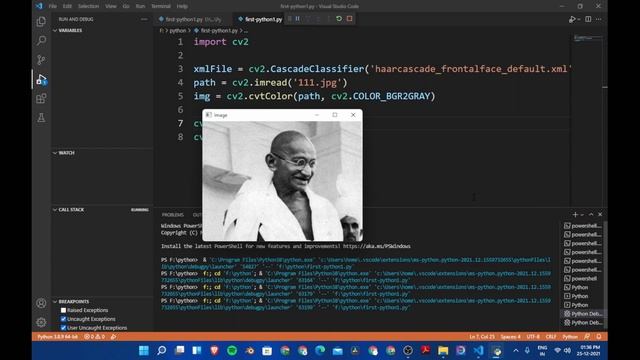Restart the debug session
This screenshot has height=360, width=640.
point(339,19)
